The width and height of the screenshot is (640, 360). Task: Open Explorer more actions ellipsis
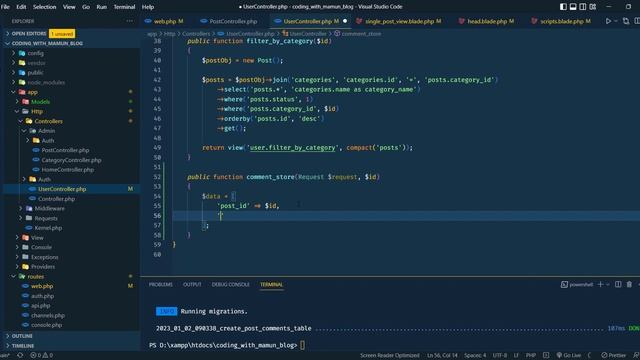[x=129, y=21]
